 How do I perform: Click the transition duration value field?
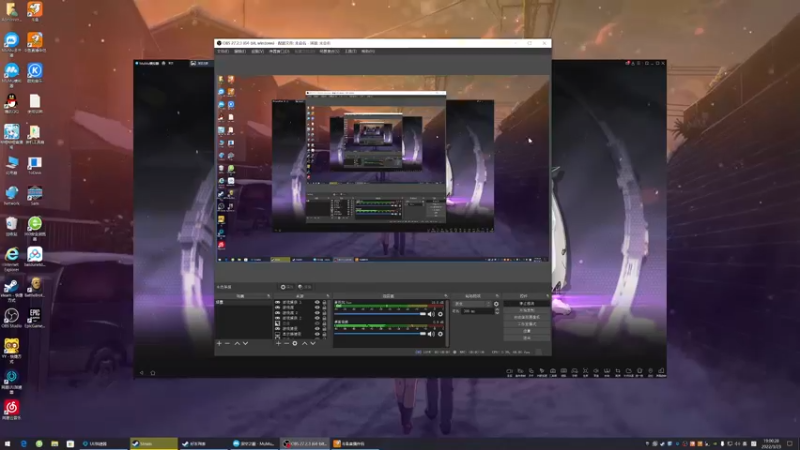(x=478, y=311)
